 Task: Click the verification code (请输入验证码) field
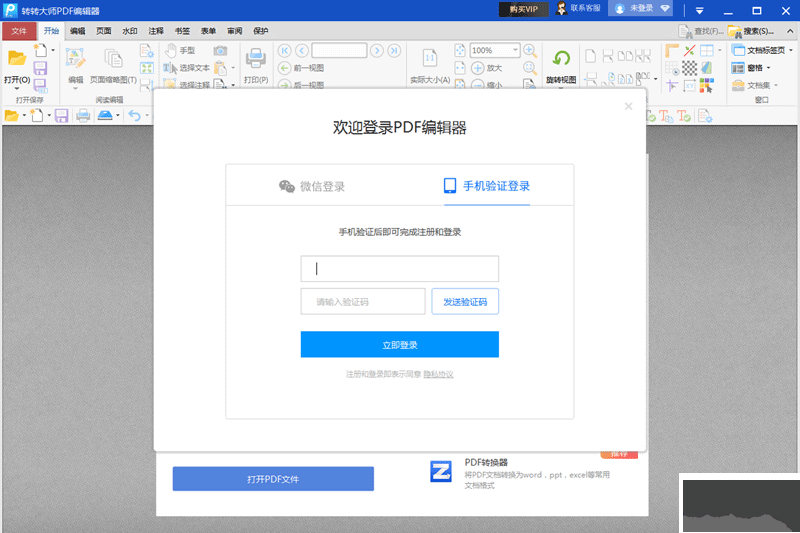(x=363, y=301)
